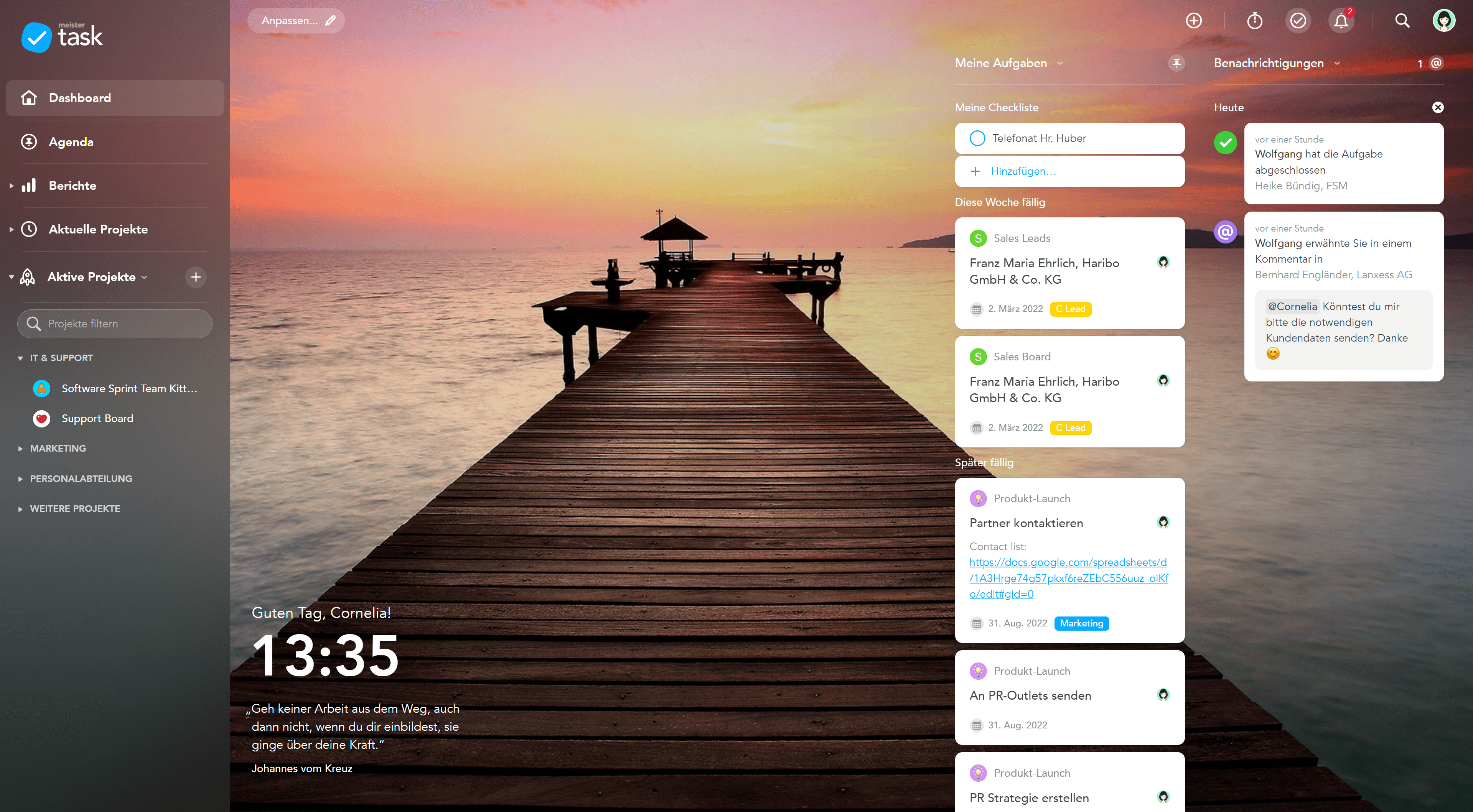Open the completed tasks checkmark icon in the top bar
The width and height of the screenshot is (1473, 812).
point(1298,21)
